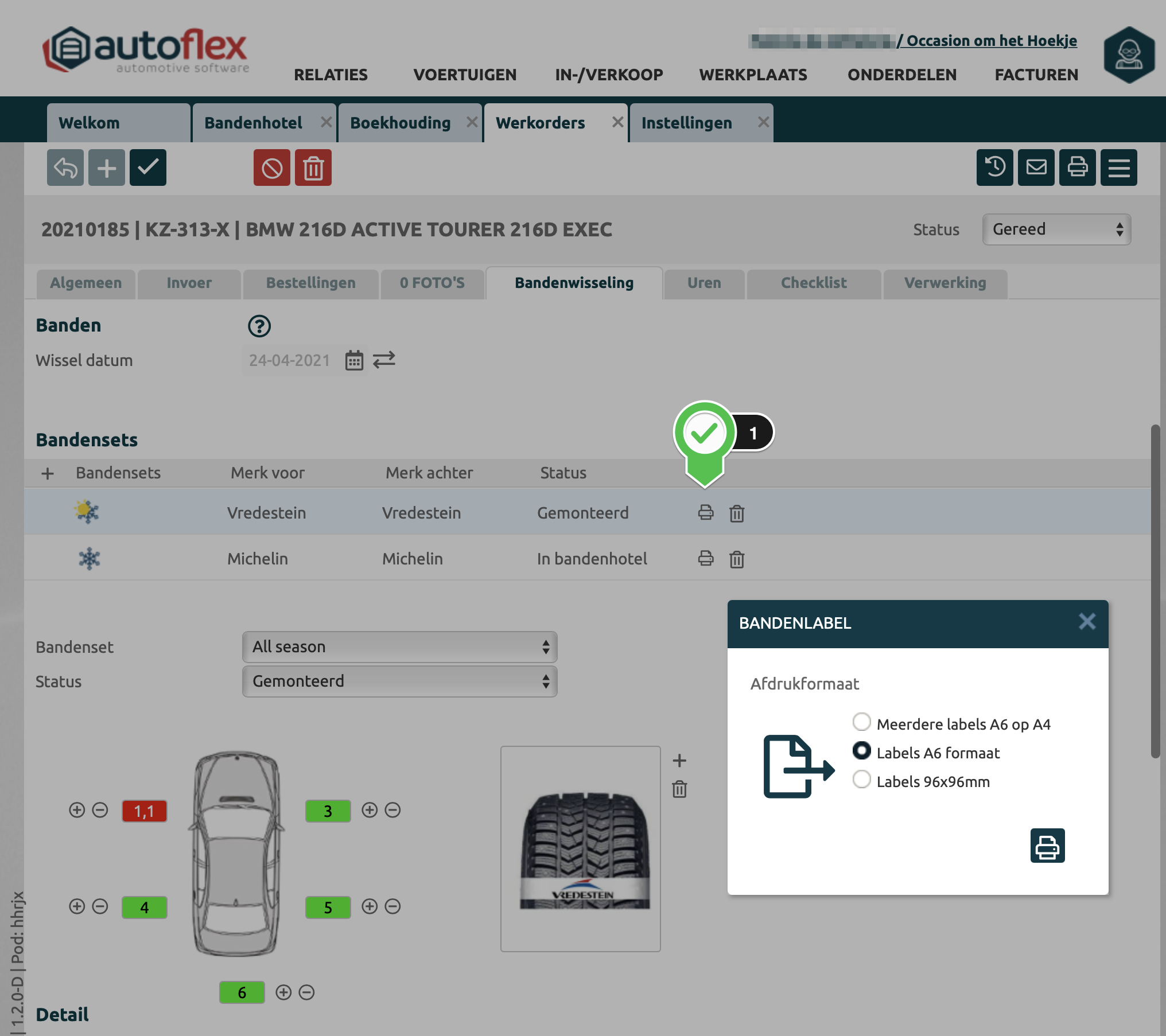1166x1036 pixels.
Task: Open the Gemonteerd status dropdown
Action: point(399,681)
